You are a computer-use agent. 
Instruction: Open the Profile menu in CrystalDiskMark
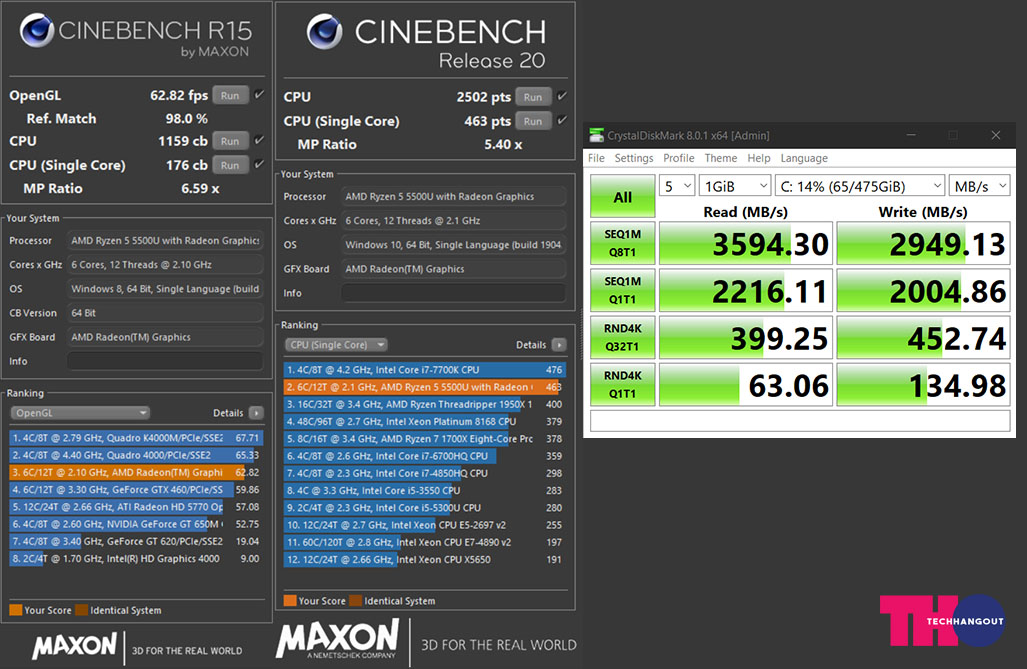[x=679, y=158]
